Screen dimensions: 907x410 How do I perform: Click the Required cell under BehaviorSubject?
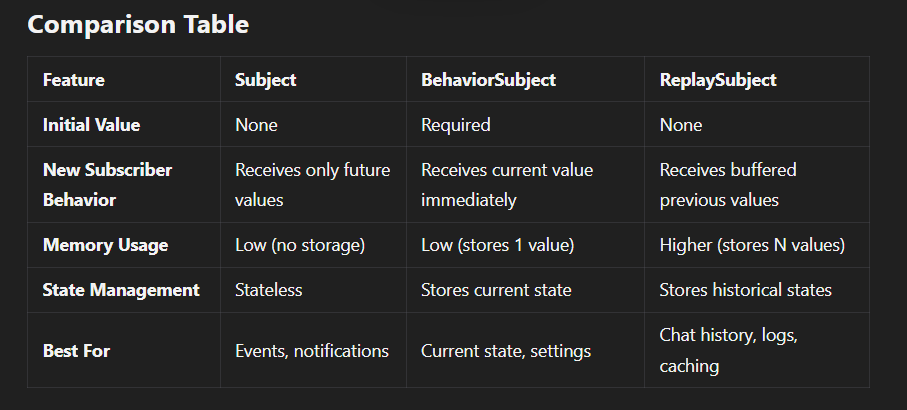click(x=456, y=125)
